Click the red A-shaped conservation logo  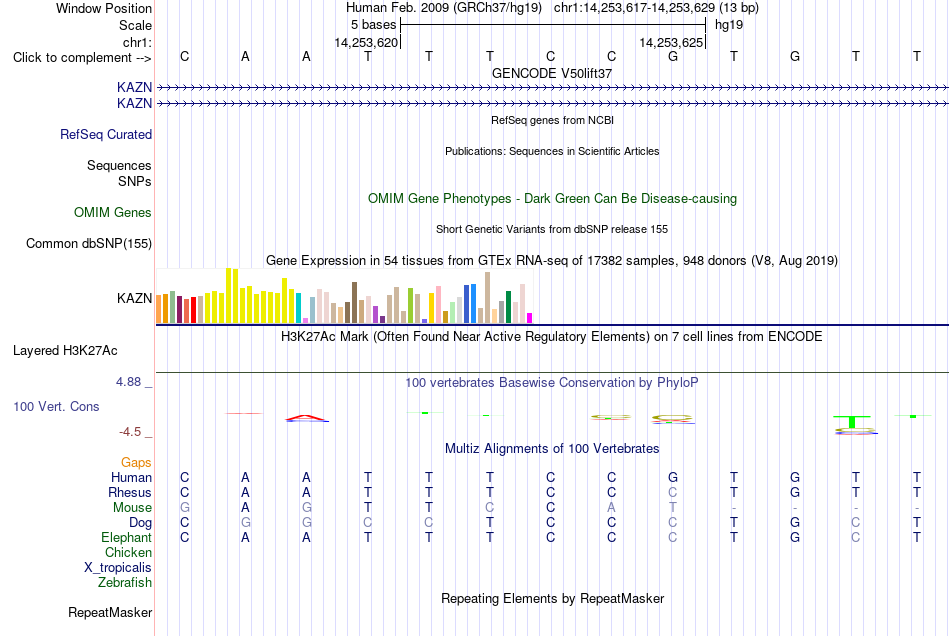click(x=307, y=418)
